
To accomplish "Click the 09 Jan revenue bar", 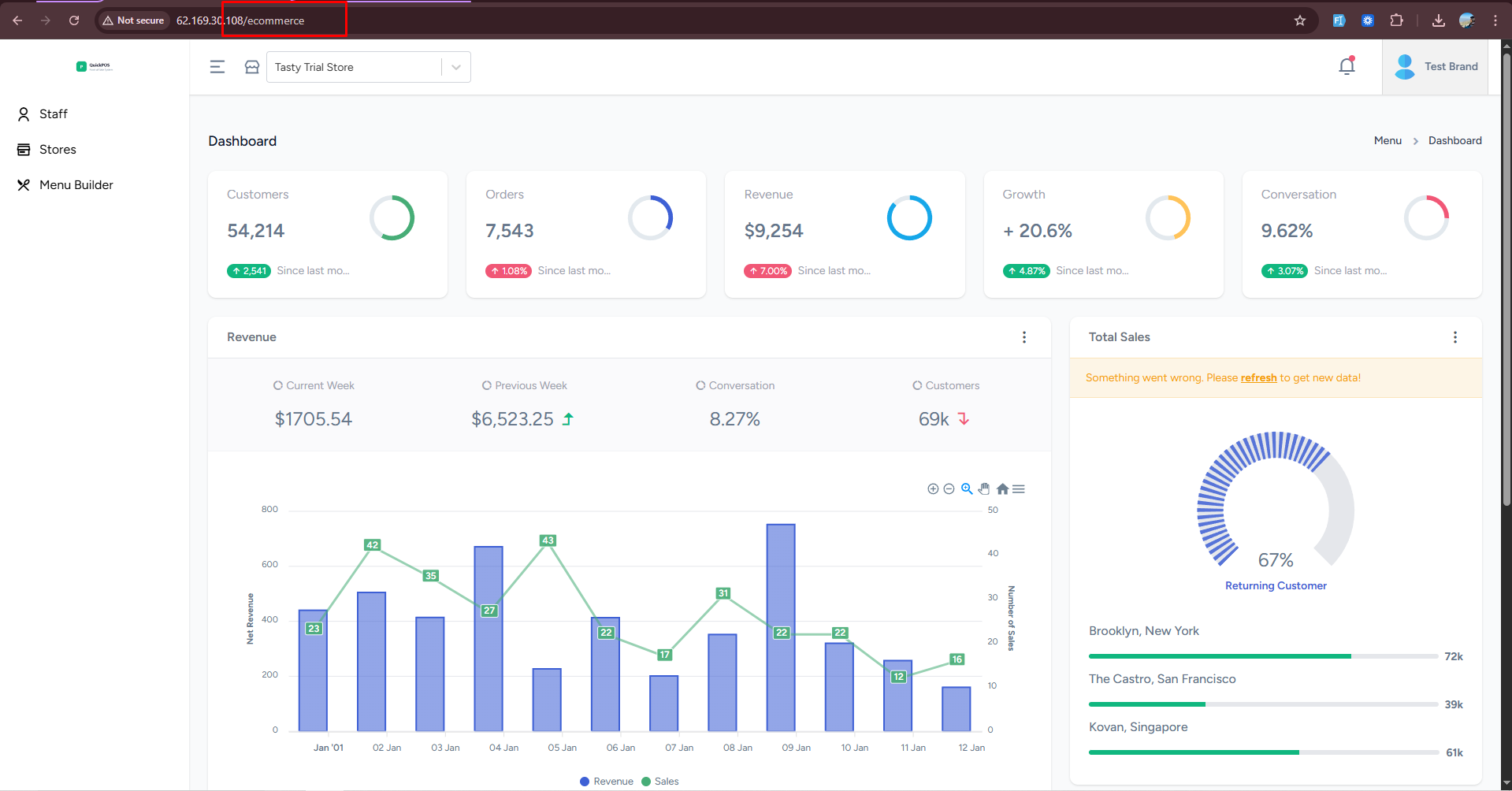I will [x=781, y=630].
